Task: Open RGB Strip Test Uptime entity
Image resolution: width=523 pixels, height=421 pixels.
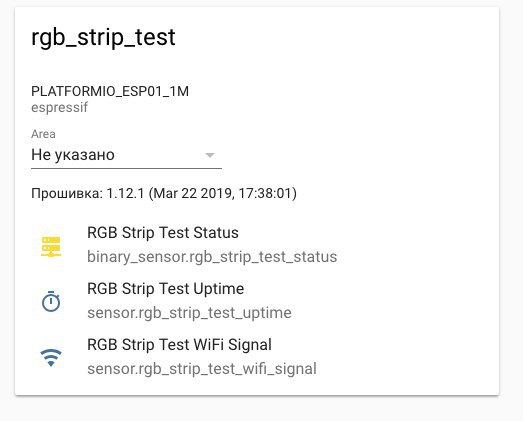Action: [165, 289]
